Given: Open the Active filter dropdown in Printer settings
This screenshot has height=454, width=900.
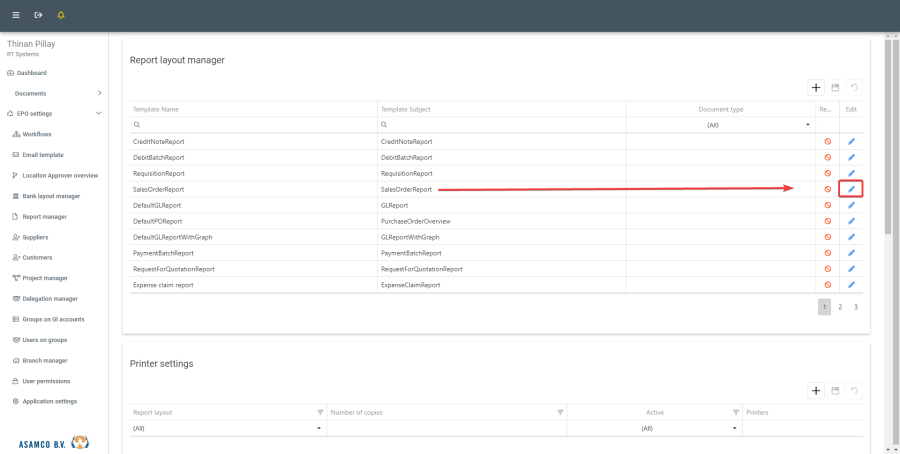Looking at the screenshot, I should [734, 428].
